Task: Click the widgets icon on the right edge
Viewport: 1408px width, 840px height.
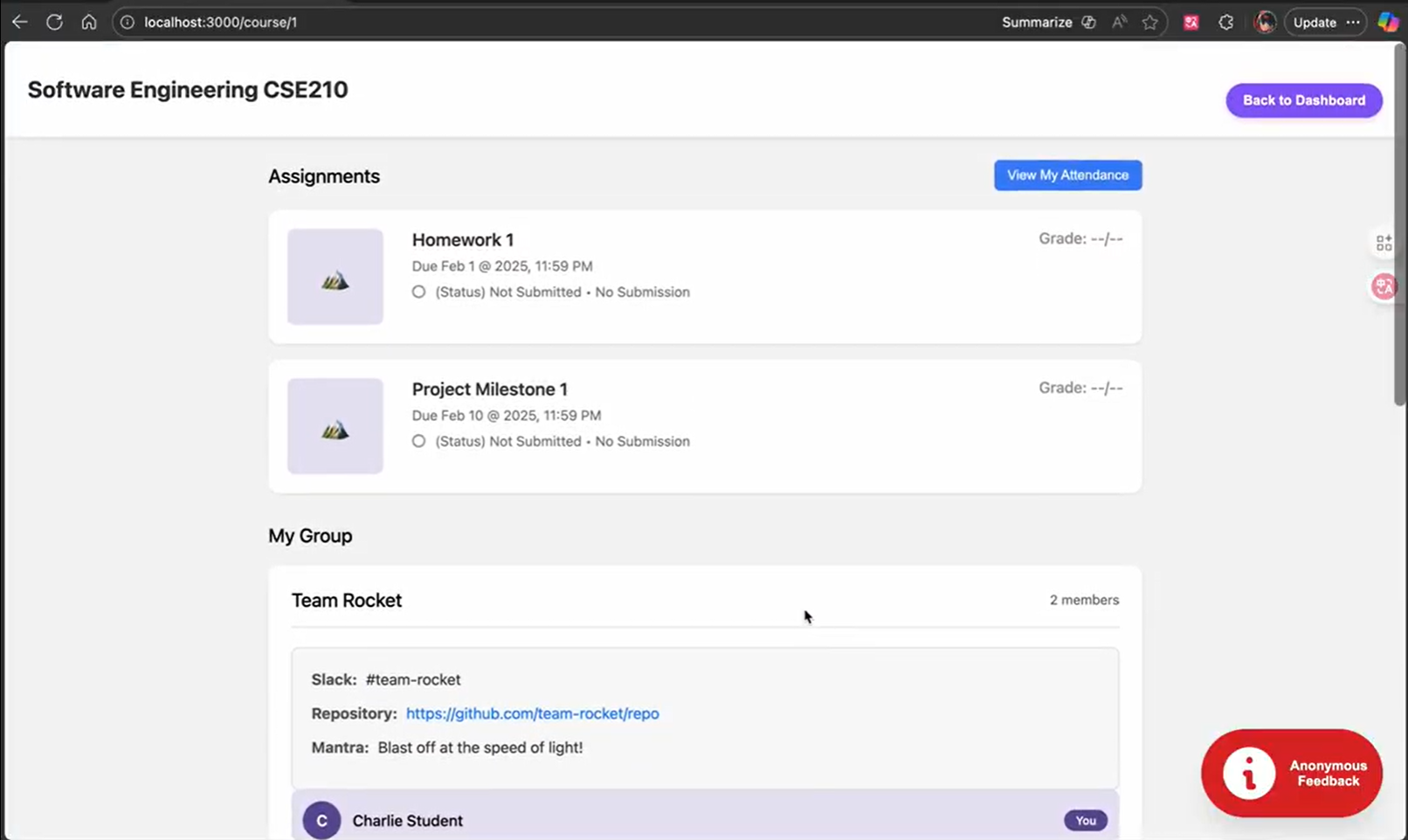Action: click(1384, 242)
